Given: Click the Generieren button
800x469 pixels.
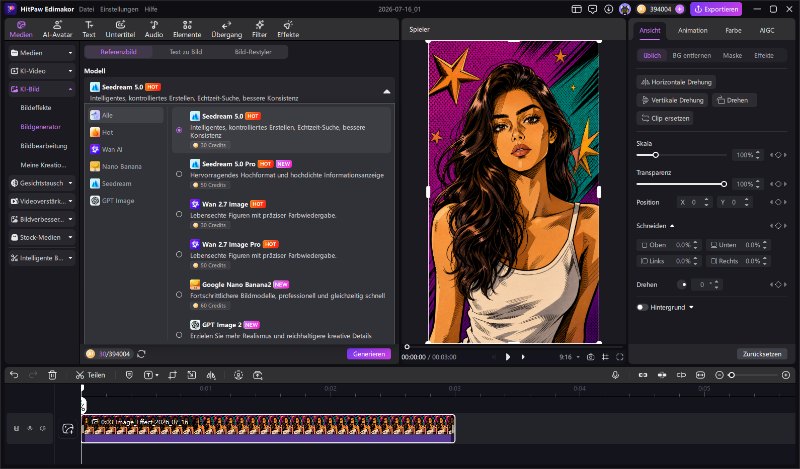Looking at the screenshot, I should [x=368, y=354].
